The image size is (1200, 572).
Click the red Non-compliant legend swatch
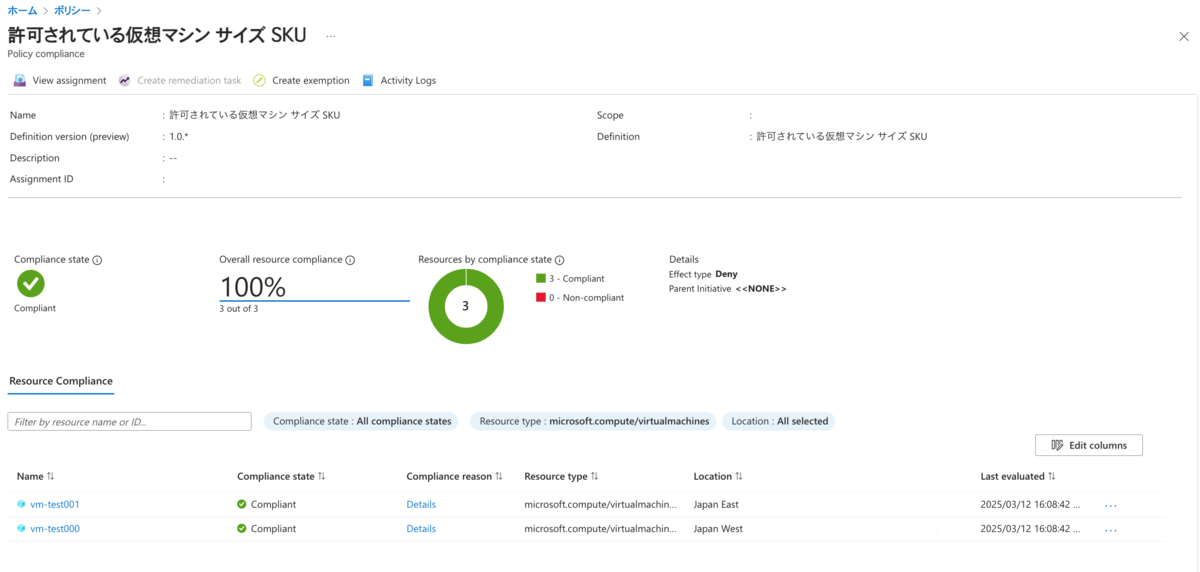[x=541, y=297]
